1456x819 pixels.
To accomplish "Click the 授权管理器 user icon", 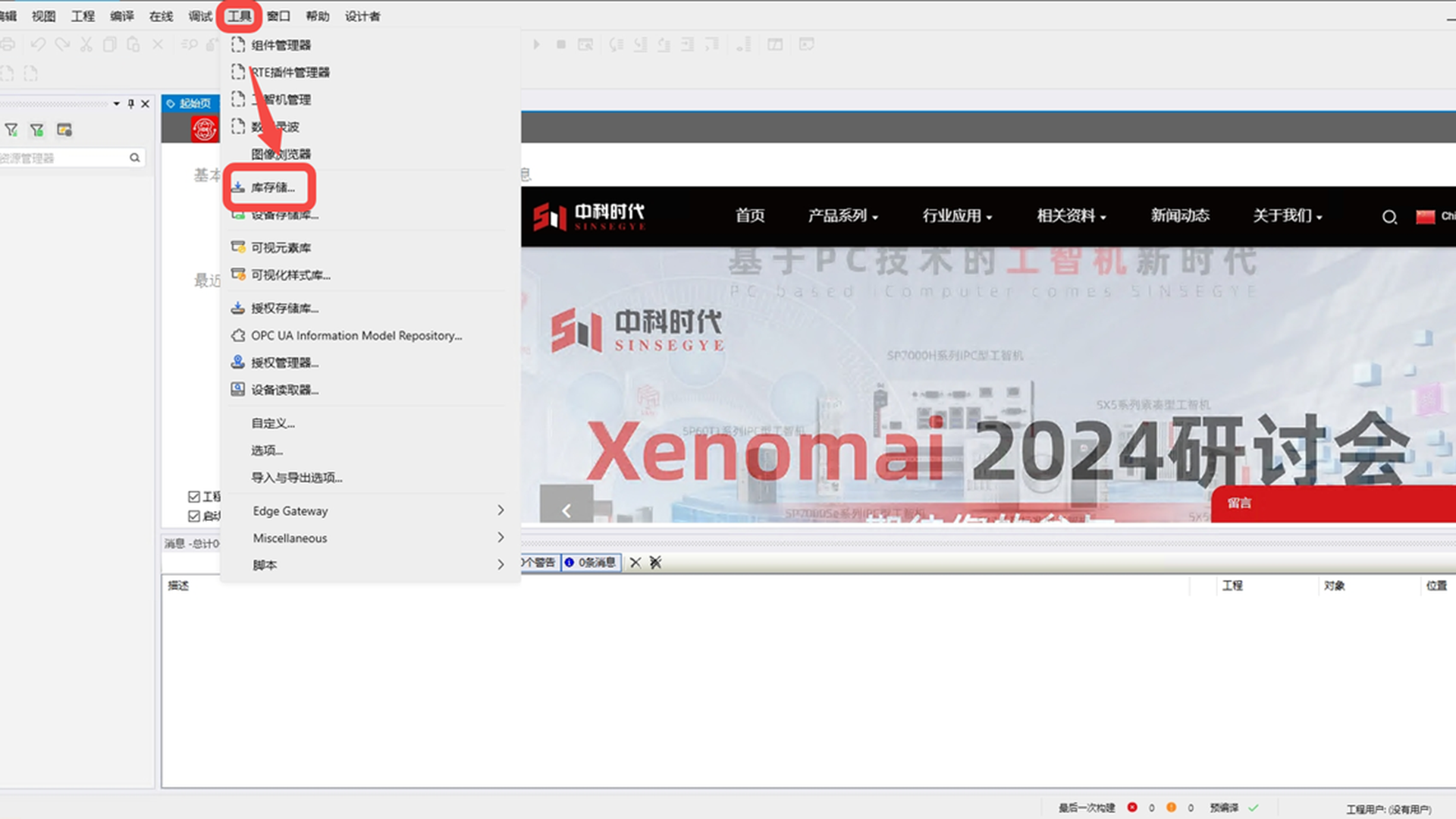I will 238,362.
